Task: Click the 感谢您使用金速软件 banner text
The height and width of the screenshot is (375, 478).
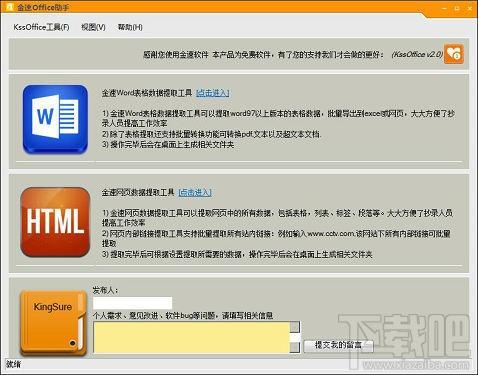Action: click(263, 54)
